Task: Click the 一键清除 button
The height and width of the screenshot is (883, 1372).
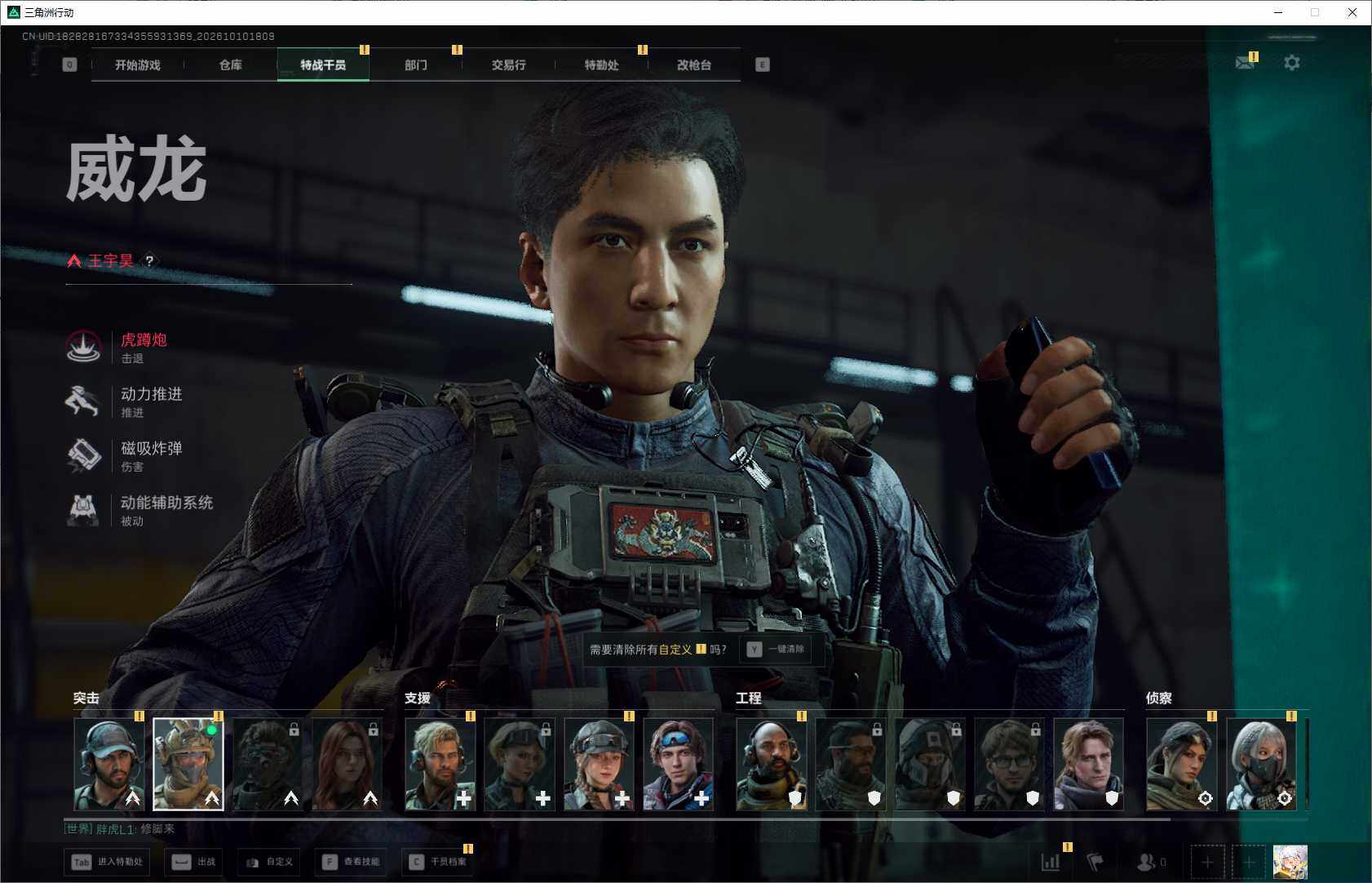Action: [x=776, y=650]
